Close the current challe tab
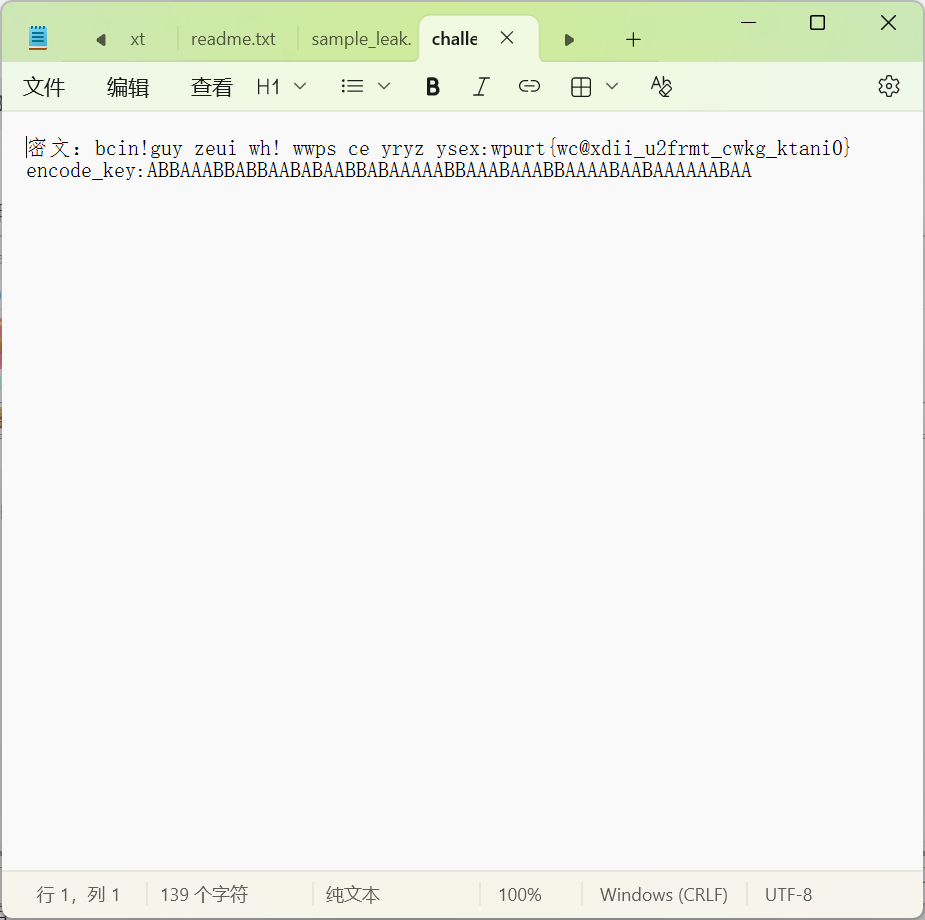The width and height of the screenshot is (925, 920). pyautogui.click(x=507, y=39)
